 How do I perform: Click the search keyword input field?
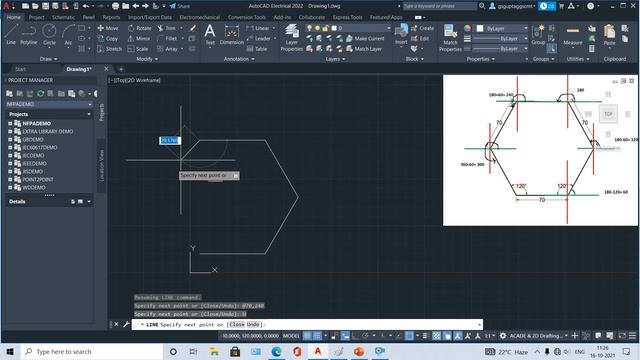point(439,6)
